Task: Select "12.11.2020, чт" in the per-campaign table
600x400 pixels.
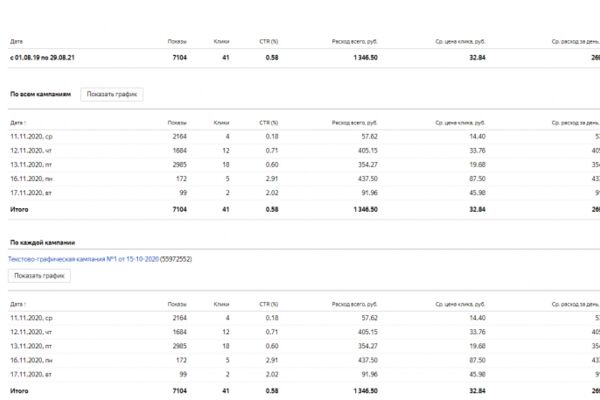Action: (31, 332)
